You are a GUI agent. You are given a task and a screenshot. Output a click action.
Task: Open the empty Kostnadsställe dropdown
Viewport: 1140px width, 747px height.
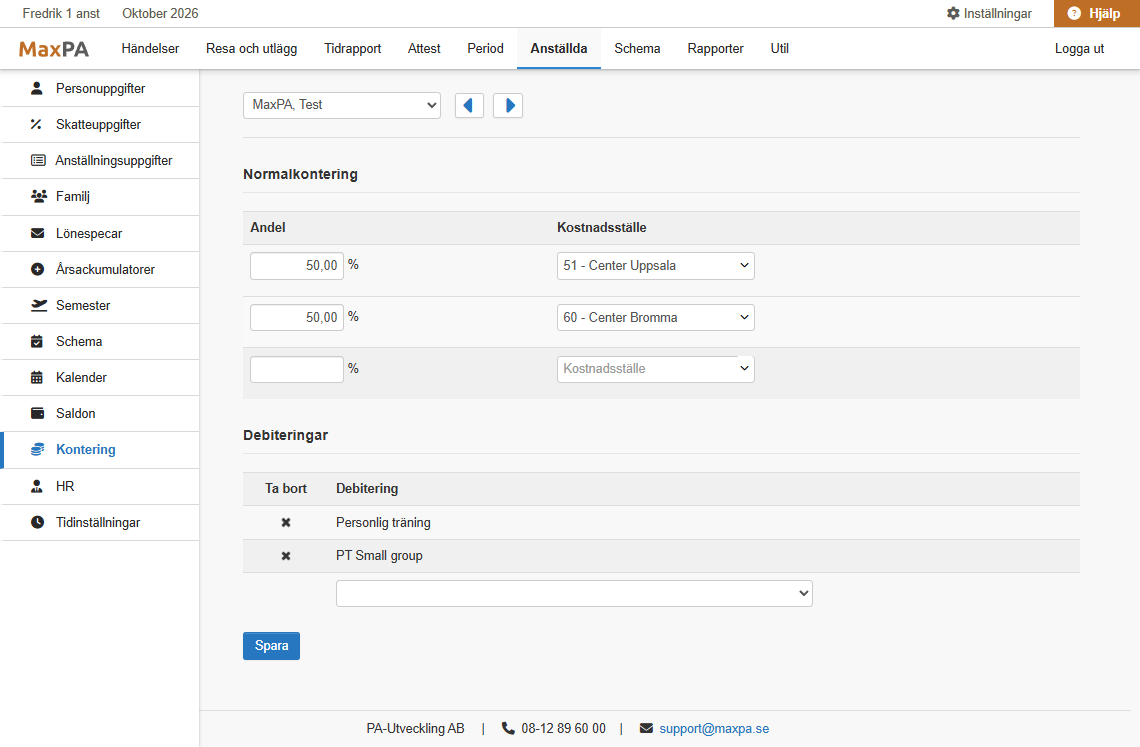pyautogui.click(x=656, y=369)
